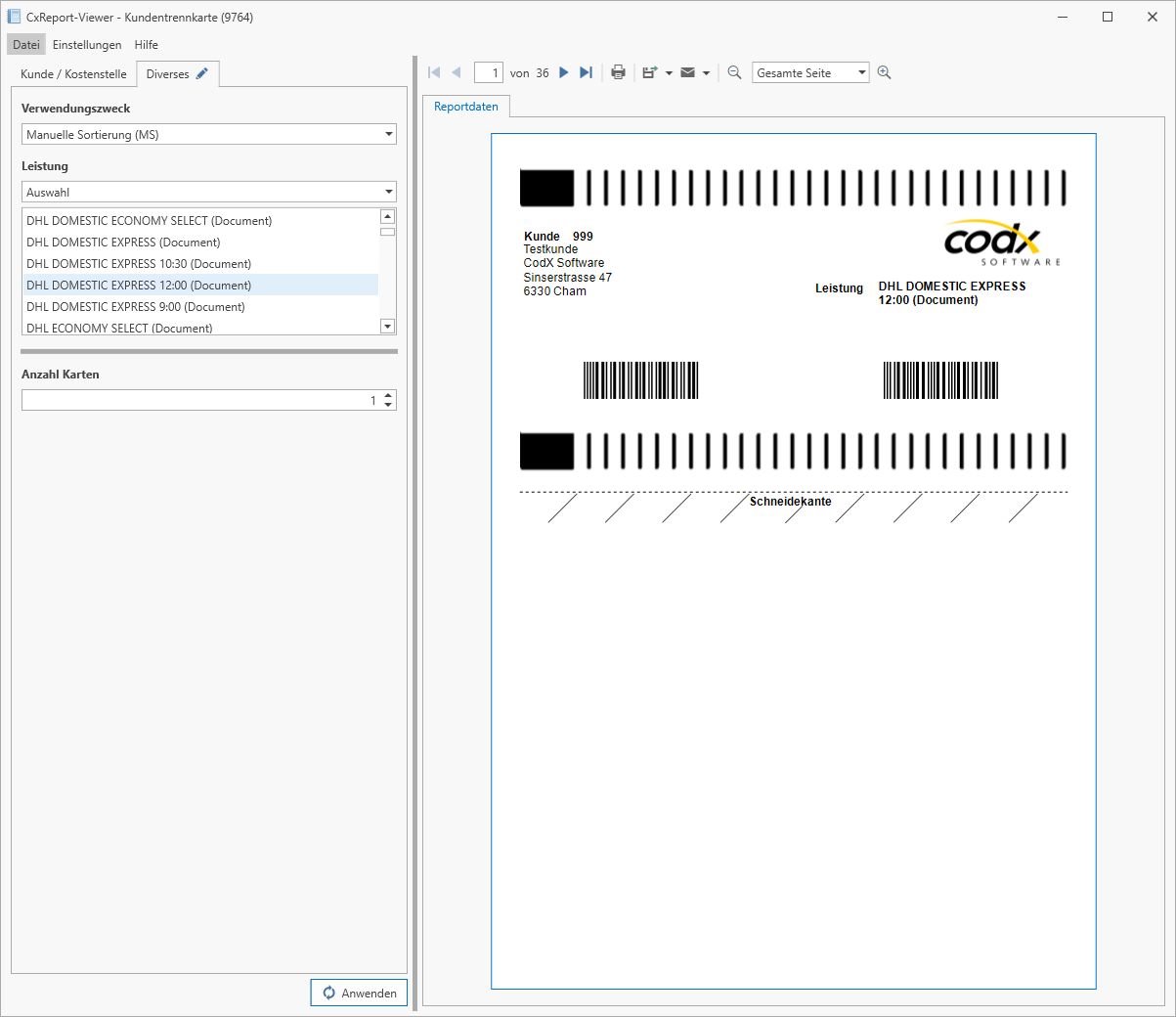Click the Leistung list scroll-up arrow

point(387,216)
